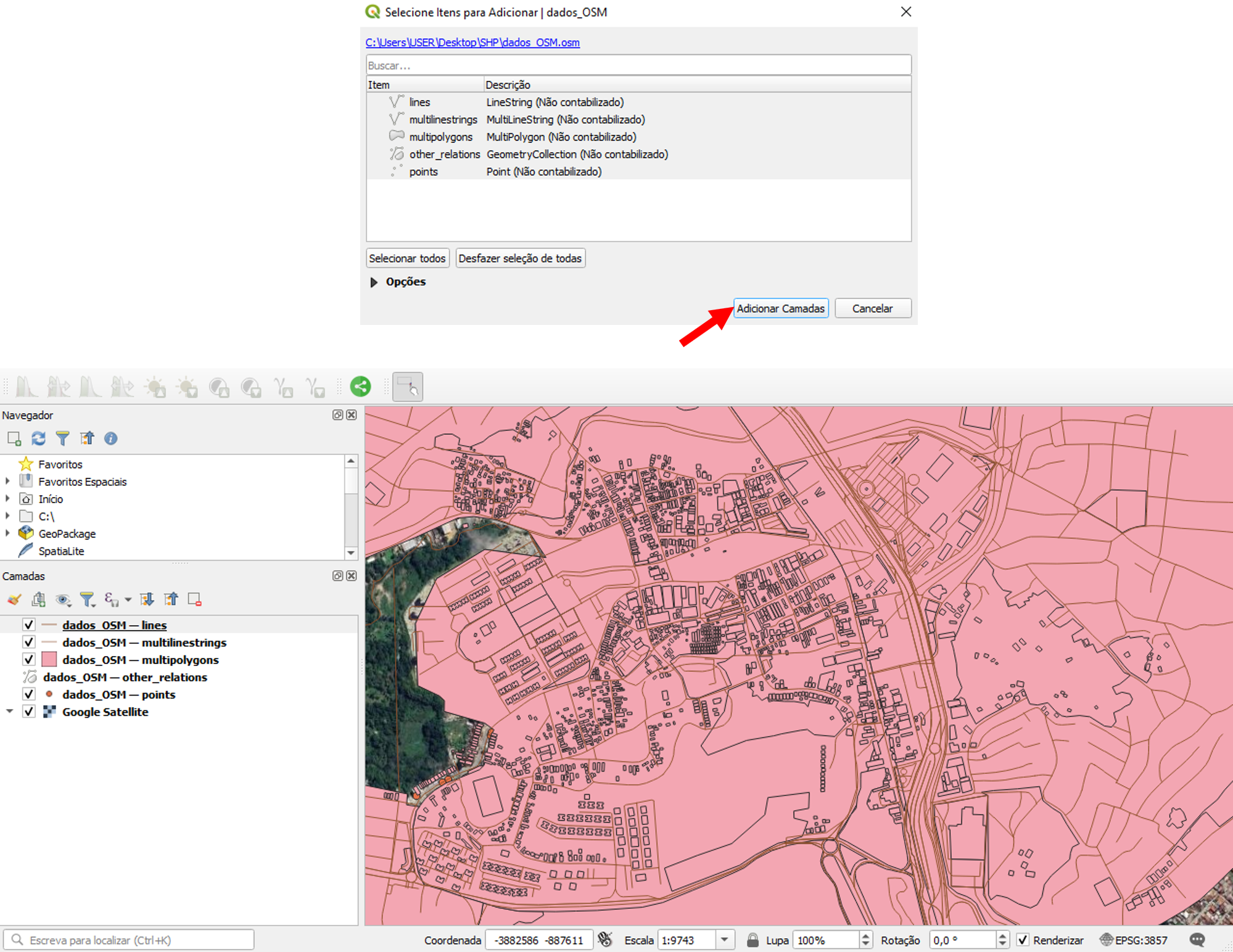Image resolution: width=1233 pixels, height=952 pixels.
Task: Click remove layer icon in Camadas toolbar
Action: click(195, 599)
